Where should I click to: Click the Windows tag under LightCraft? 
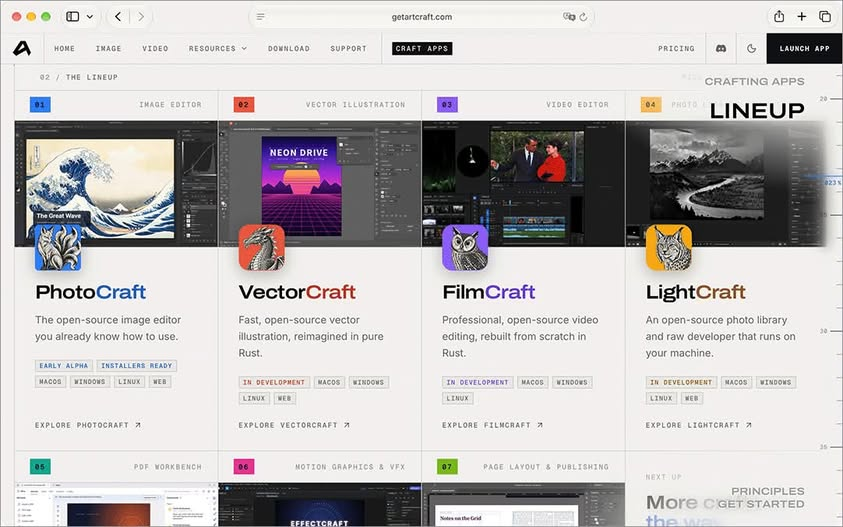pyautogui.click(x=776, y=382)
